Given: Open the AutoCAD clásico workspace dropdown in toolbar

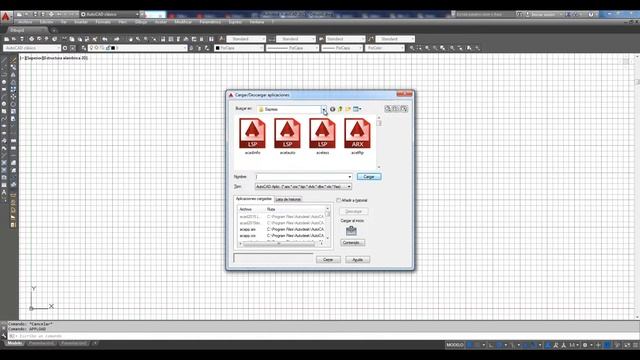Looking at the screenshot, I should tap(32, 48).
